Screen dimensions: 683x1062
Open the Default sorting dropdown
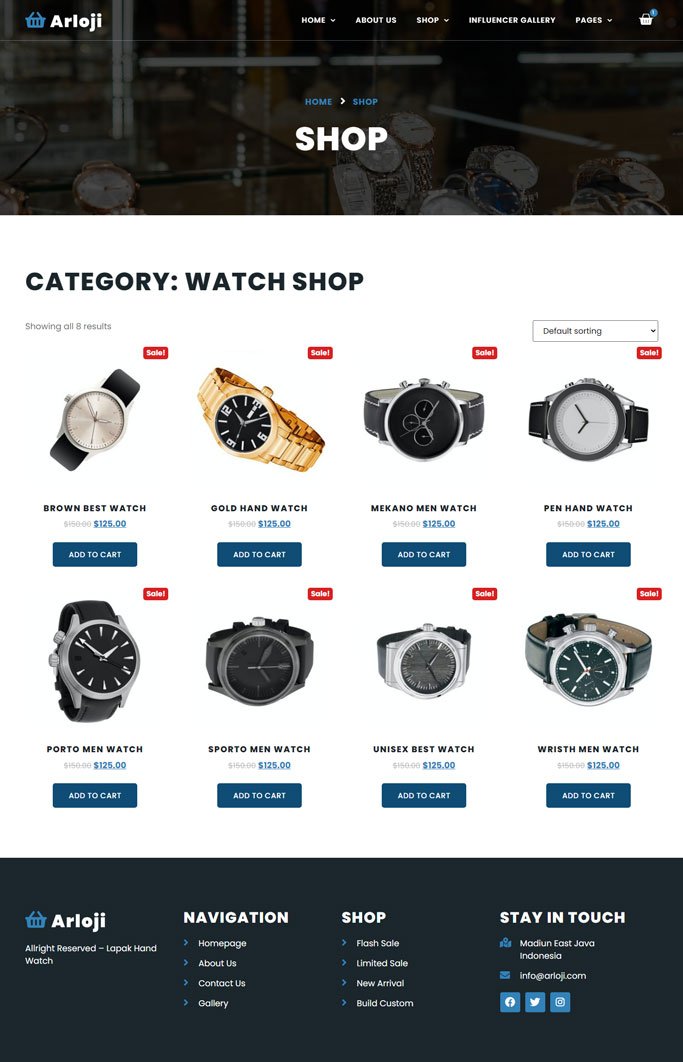595,331
